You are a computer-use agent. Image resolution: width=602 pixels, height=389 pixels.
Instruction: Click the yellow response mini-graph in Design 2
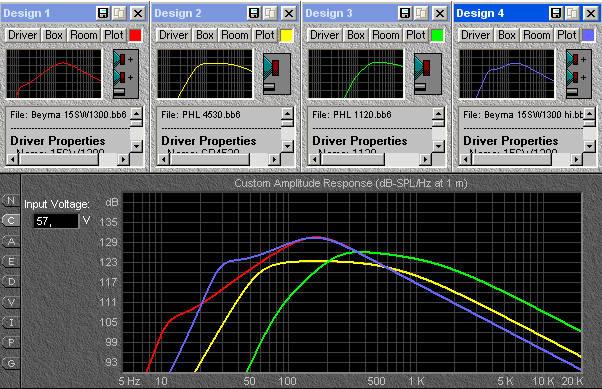[x=205, y=74]
